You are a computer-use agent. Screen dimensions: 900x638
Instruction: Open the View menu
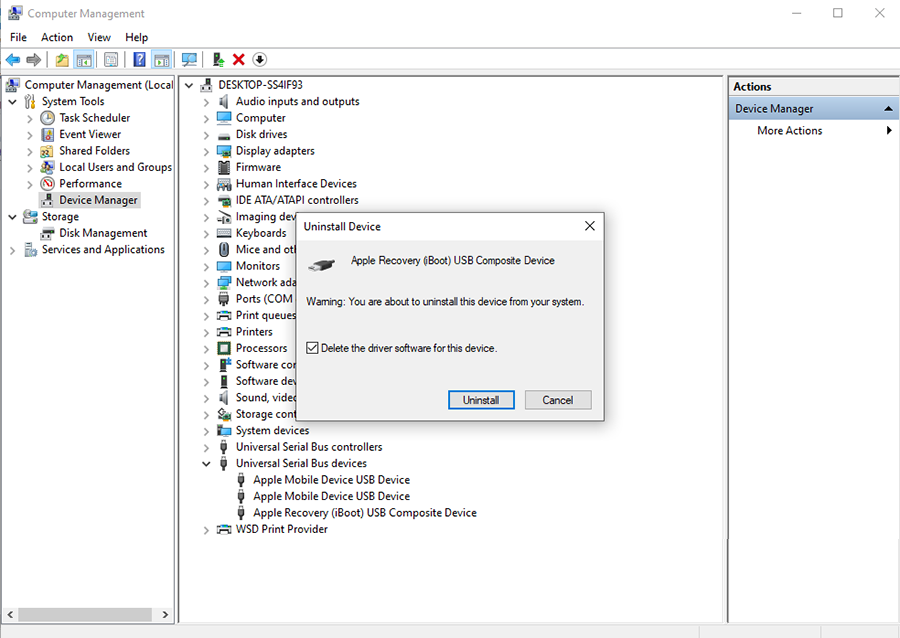[x=99, y=37]
